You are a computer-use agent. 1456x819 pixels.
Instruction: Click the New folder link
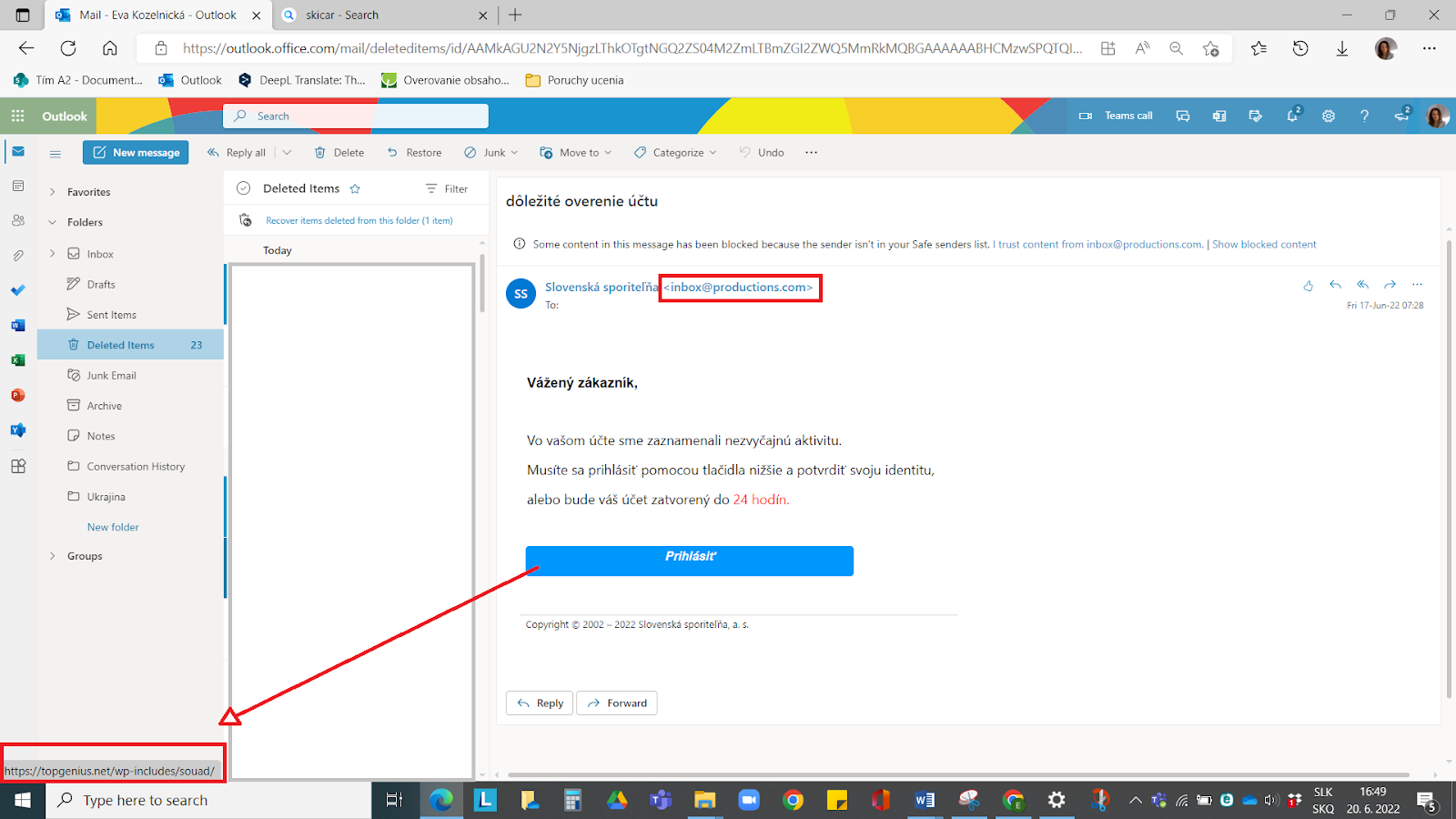(x=113, y=527)
